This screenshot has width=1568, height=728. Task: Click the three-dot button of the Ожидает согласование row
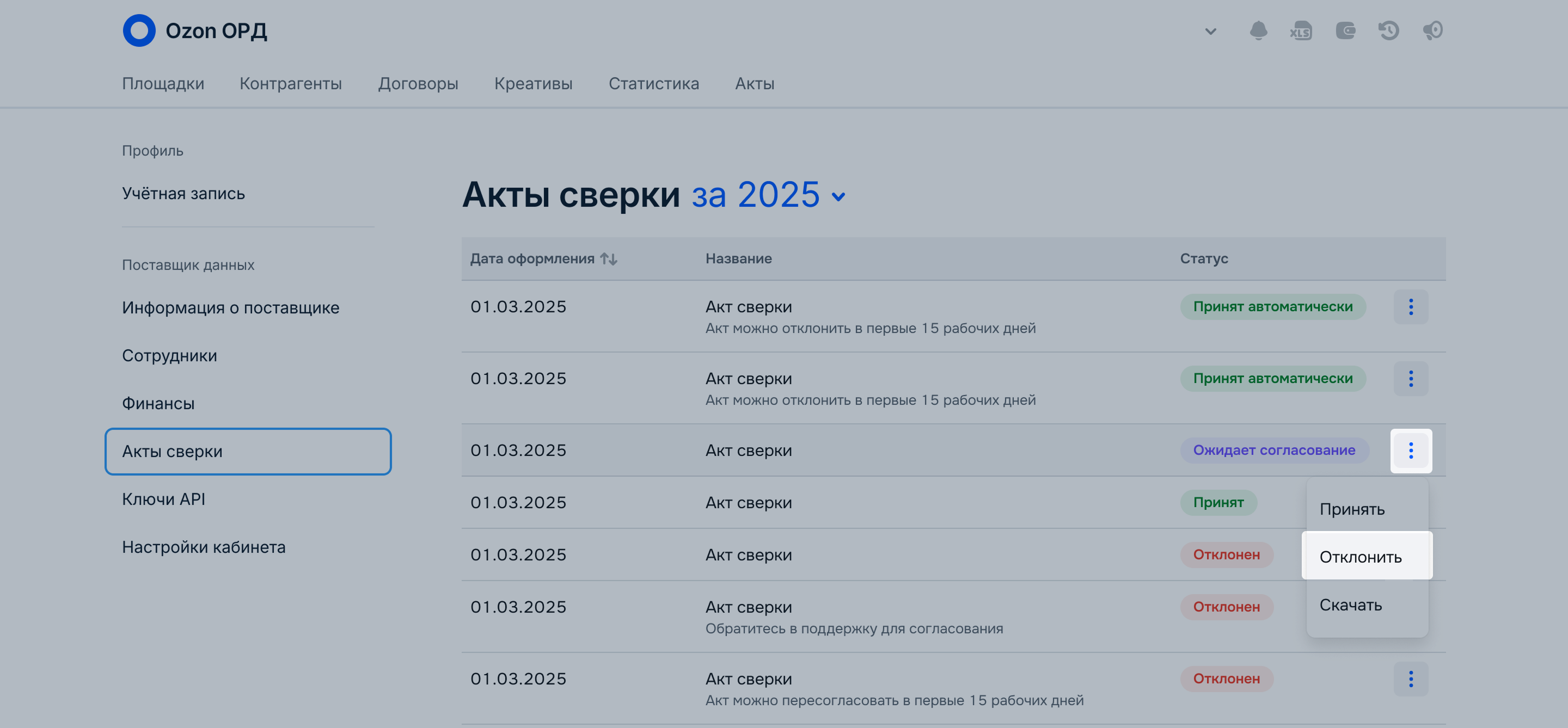1410,451
